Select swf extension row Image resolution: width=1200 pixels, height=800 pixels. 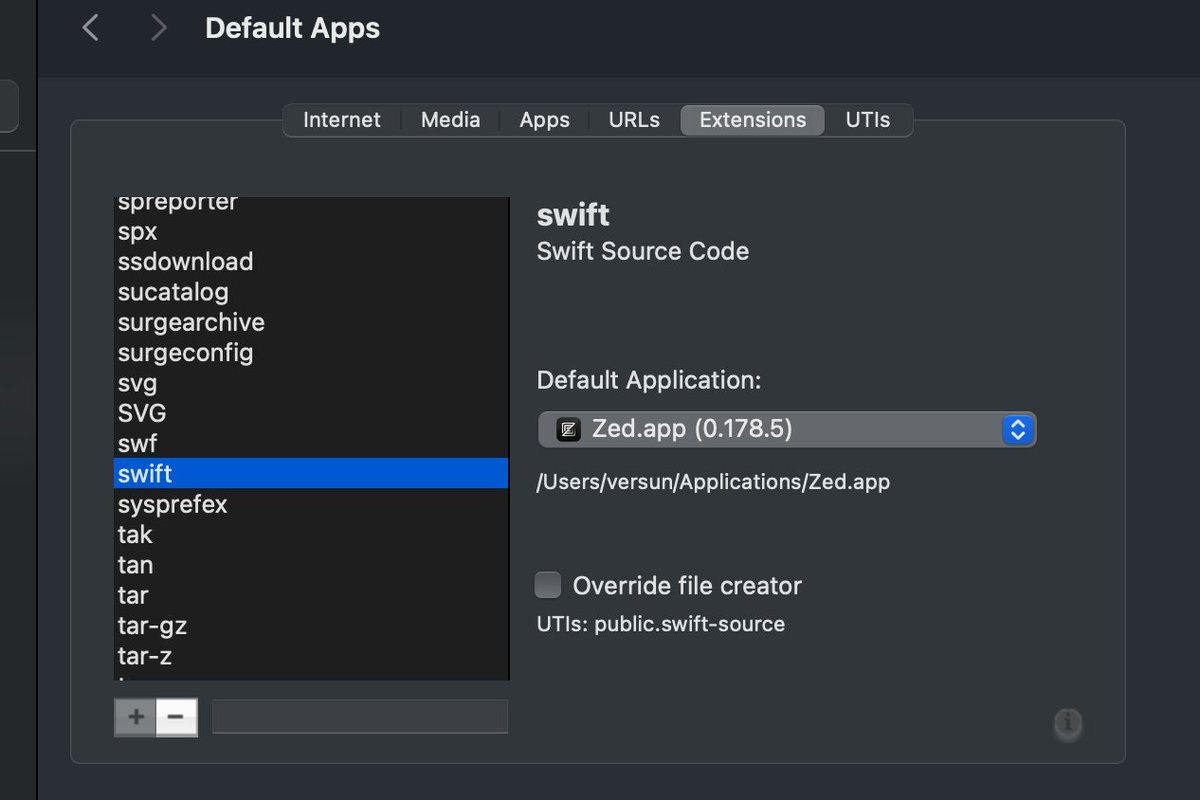(311, 443)
